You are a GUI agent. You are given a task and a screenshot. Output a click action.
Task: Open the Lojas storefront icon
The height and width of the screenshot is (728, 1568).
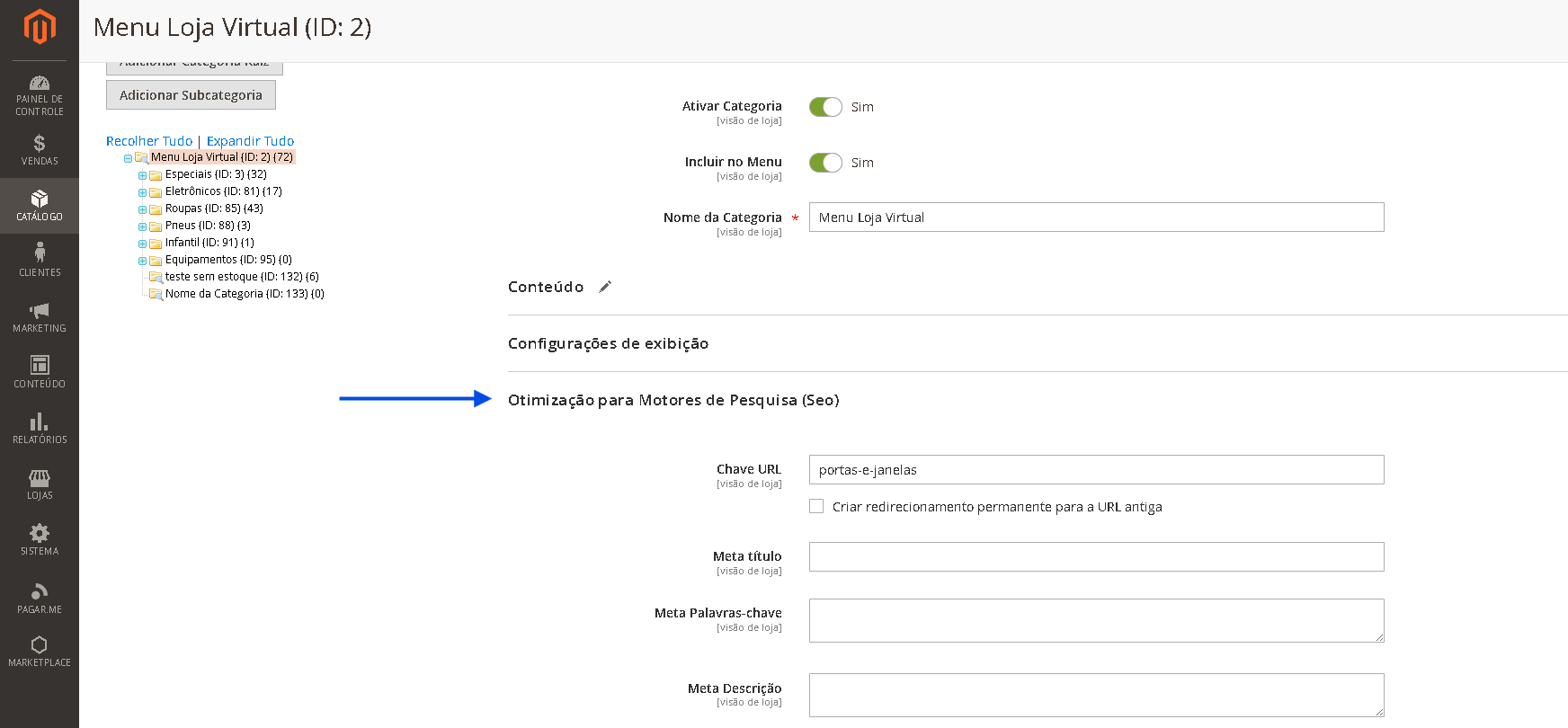(40, 477)
